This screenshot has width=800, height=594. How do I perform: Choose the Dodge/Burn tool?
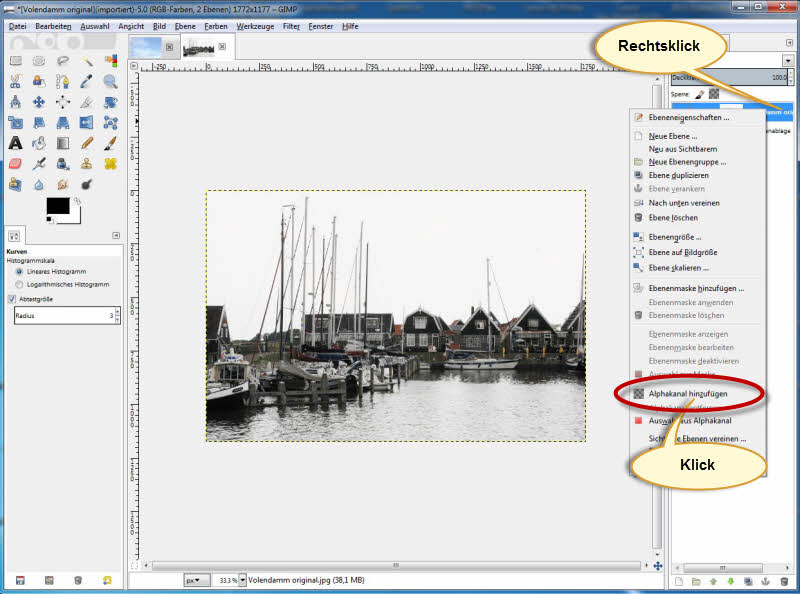coord(87,184)
